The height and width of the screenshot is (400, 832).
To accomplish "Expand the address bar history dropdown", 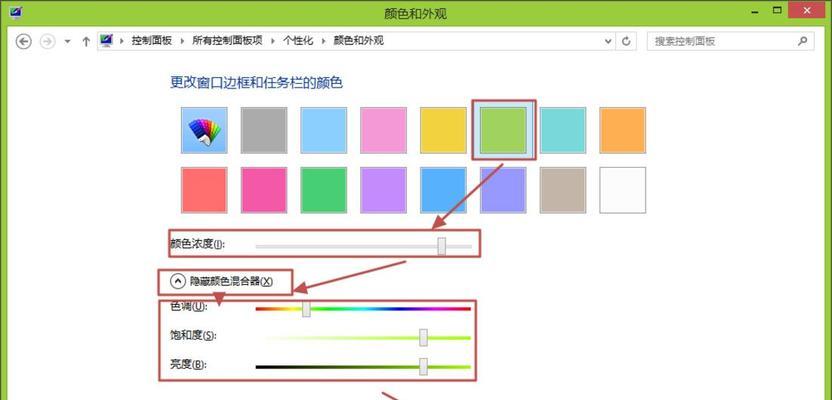I will tap(609, 41).
